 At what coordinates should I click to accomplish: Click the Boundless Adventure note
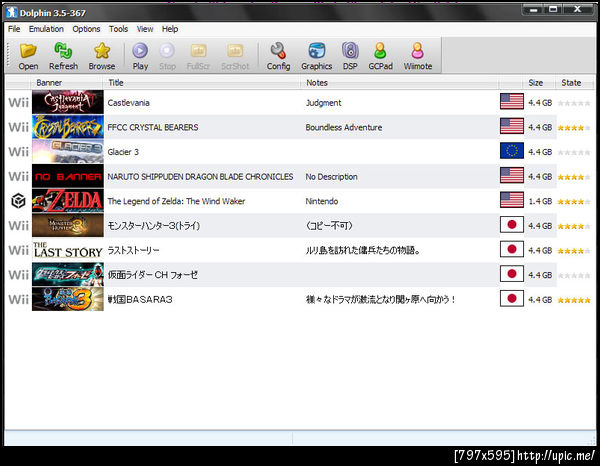click(344, 127)
